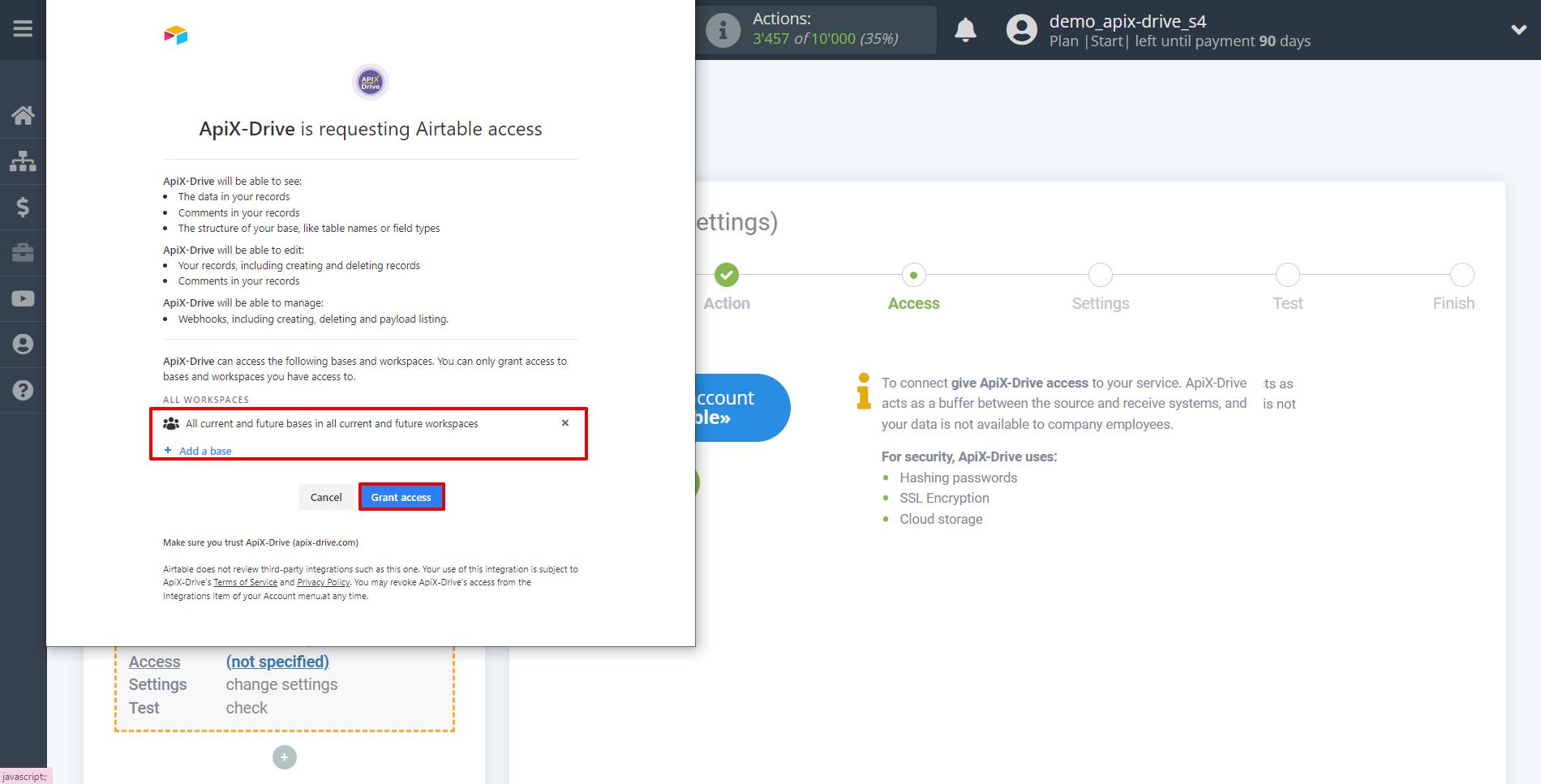
Task: Remove the all workspaces access entry
Action: 565,423
